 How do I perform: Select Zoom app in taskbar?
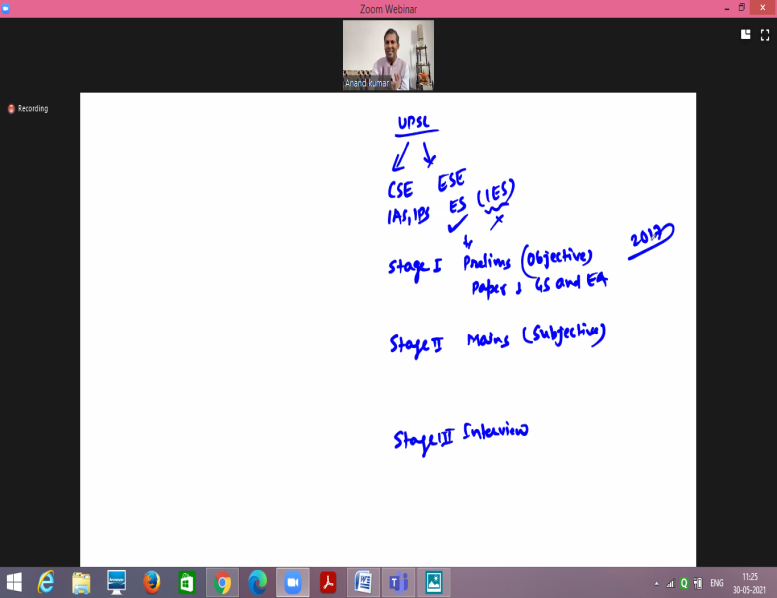pos(293,582)
